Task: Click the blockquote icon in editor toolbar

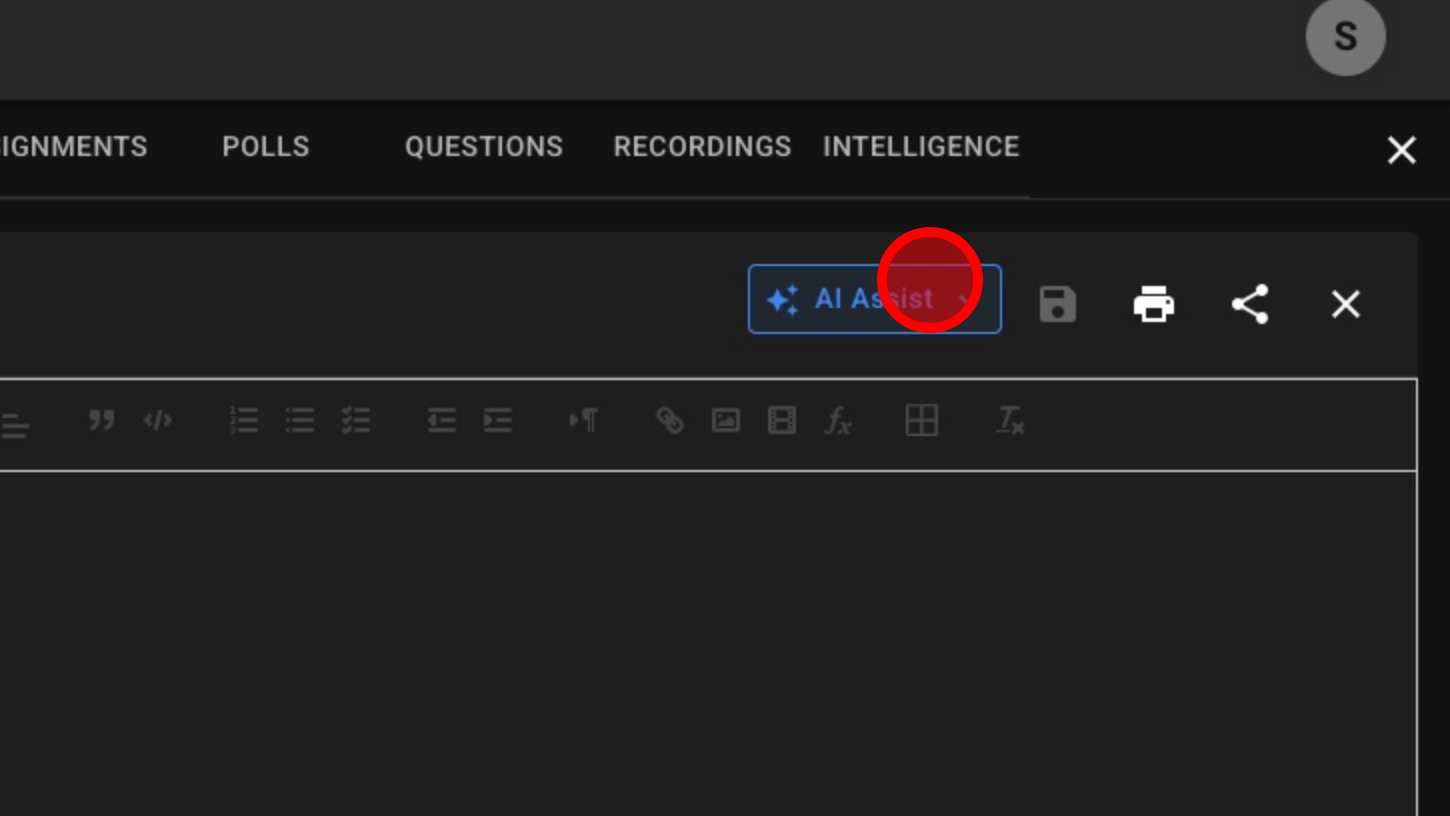Action: click(101, 421)
